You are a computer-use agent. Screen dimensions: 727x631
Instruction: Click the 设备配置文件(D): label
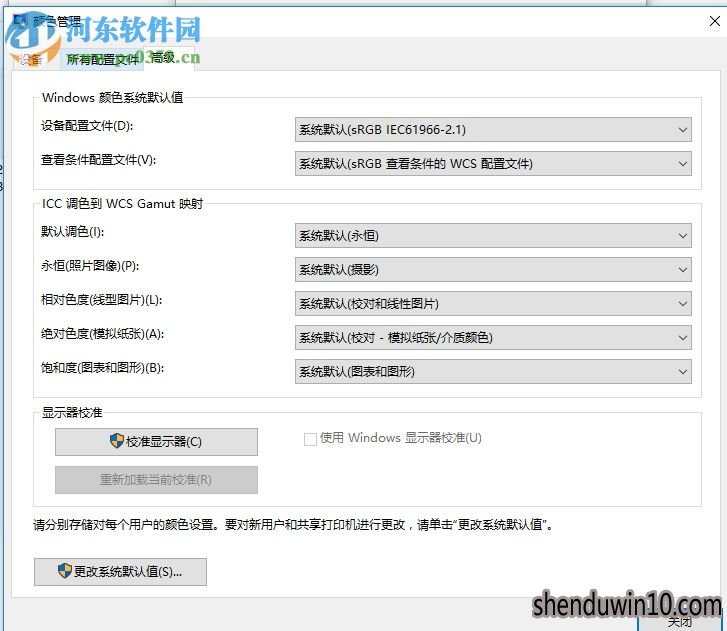point(87,126)
